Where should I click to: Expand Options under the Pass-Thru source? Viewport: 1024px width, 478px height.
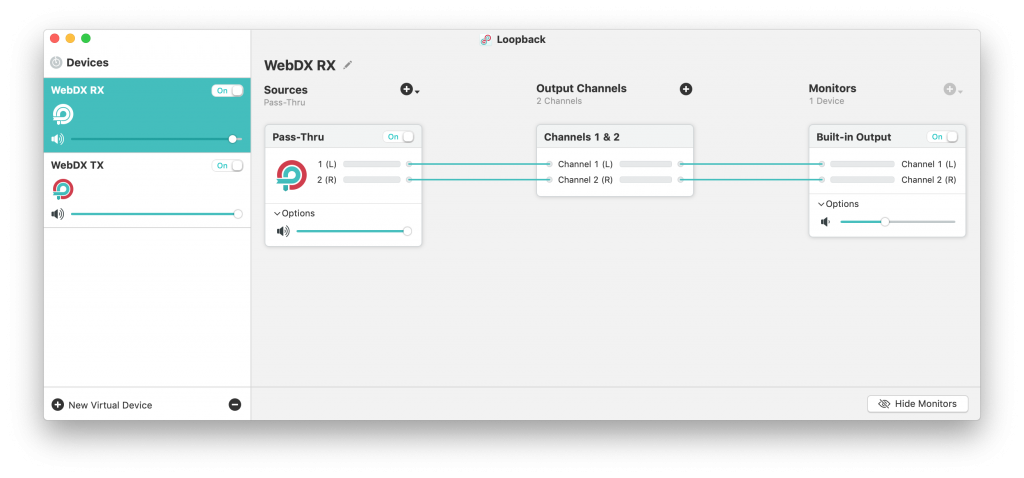[294, 214]
